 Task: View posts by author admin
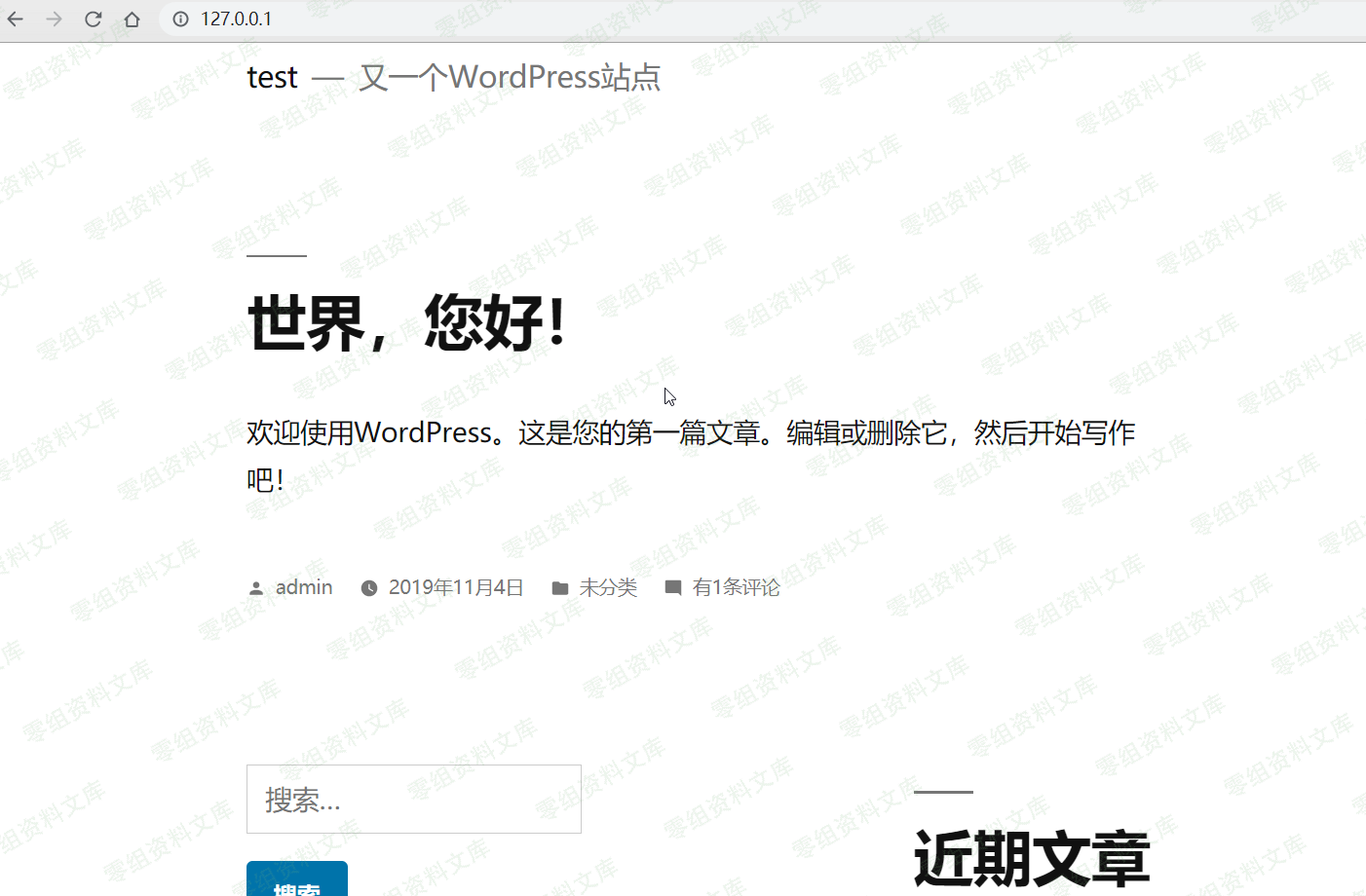[304, 587]
